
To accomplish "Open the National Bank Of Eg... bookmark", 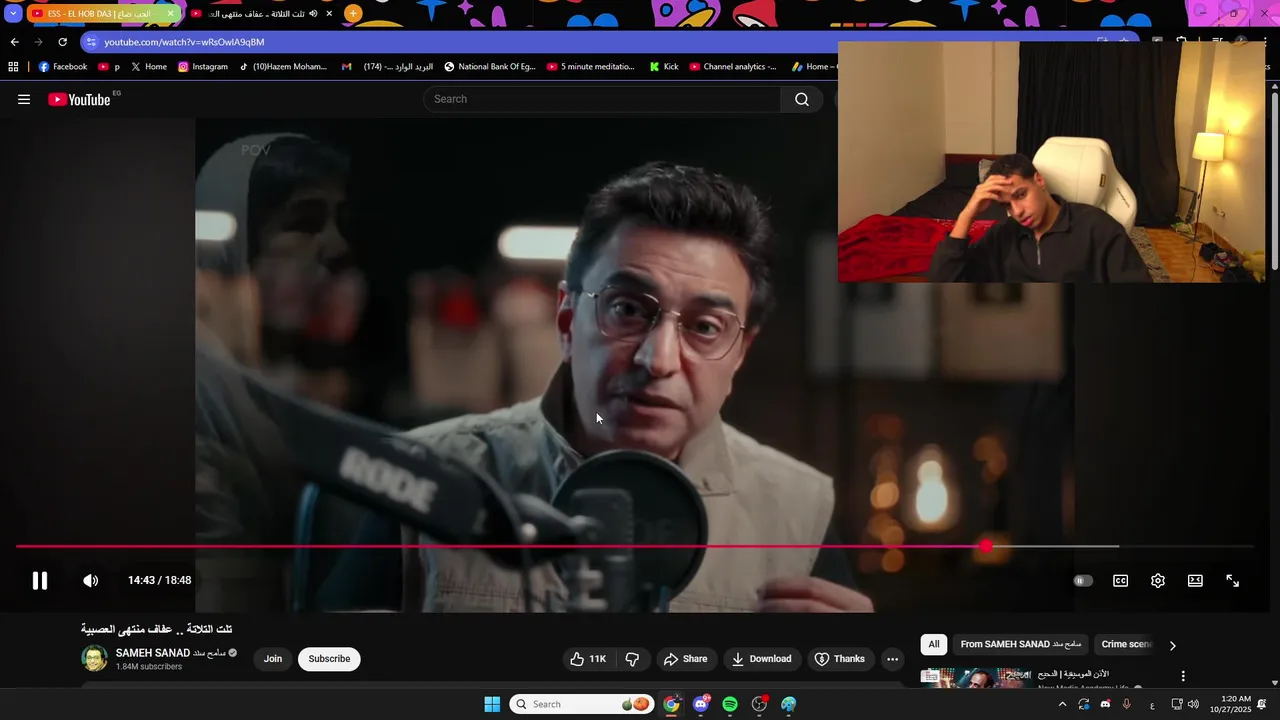I will (489, 67).
